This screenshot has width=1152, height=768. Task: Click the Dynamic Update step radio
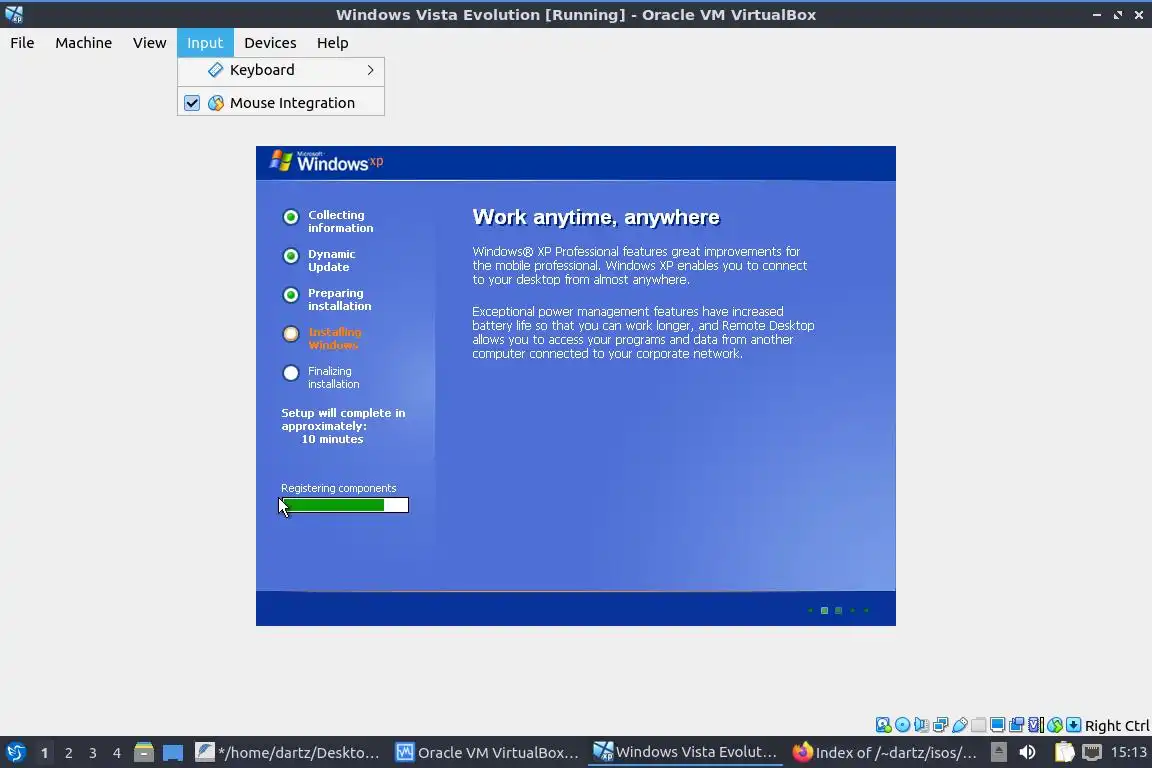291,256
